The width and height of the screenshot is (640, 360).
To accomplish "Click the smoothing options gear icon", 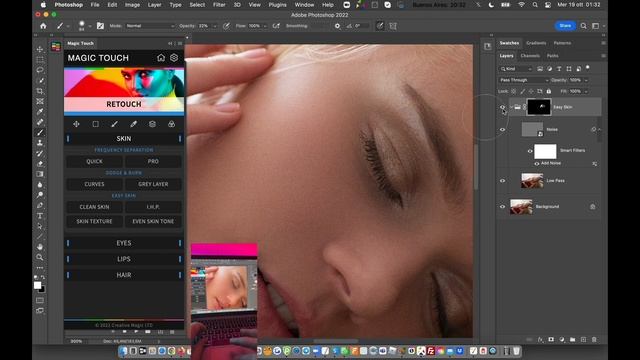I will [x=337, y=26].
